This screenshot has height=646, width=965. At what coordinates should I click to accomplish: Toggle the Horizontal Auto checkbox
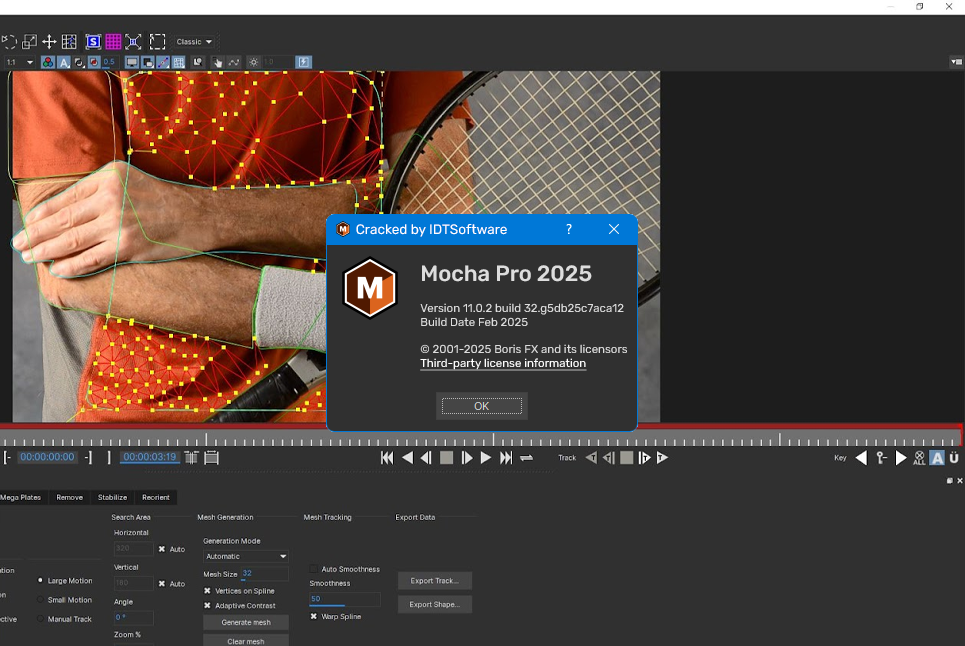pos(162,549)
